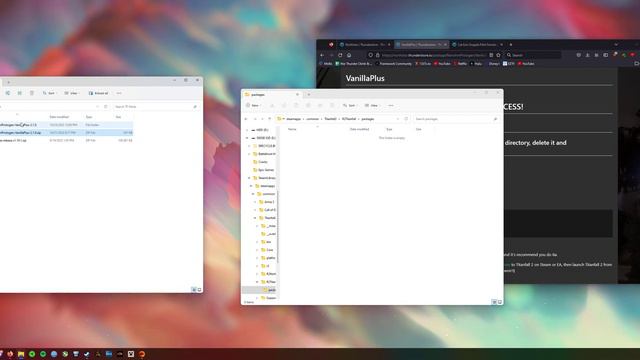Go up one folder in packages Explorer

coord(269,119)
